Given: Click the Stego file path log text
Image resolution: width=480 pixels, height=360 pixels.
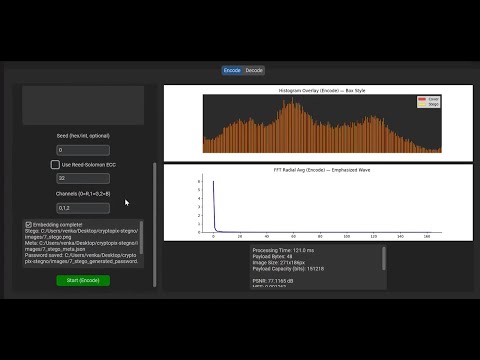Looking at the screenshot, I should (x=81, y=234).
